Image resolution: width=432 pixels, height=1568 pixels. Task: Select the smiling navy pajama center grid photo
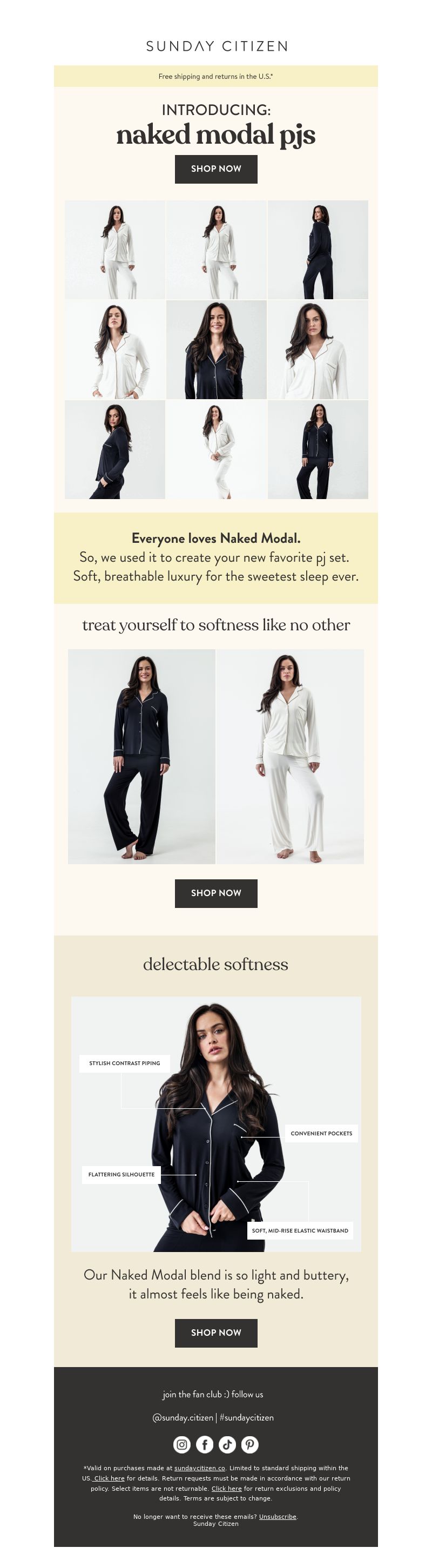click(216, 349)
